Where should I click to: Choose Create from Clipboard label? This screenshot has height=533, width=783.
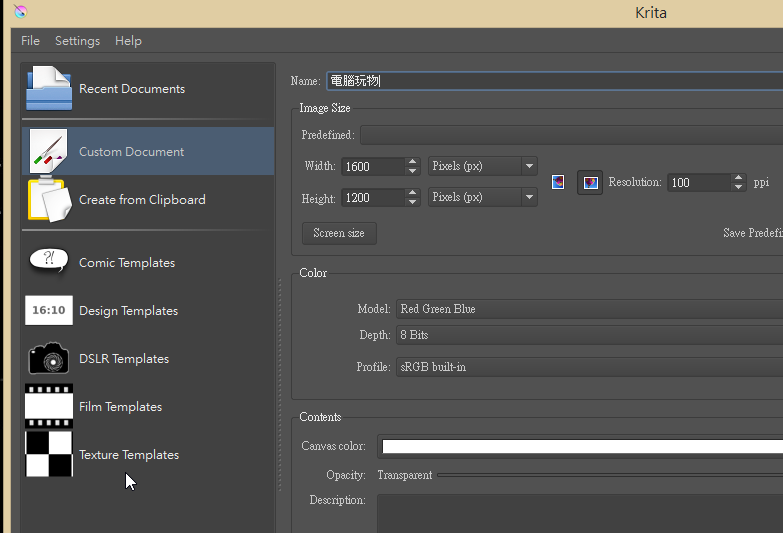[142, 200]
